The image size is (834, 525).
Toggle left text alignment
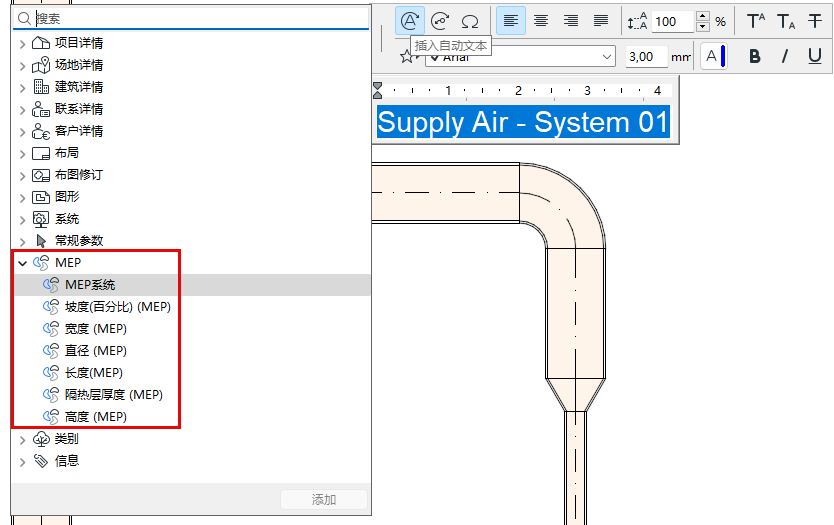click(x=511, y=21)
